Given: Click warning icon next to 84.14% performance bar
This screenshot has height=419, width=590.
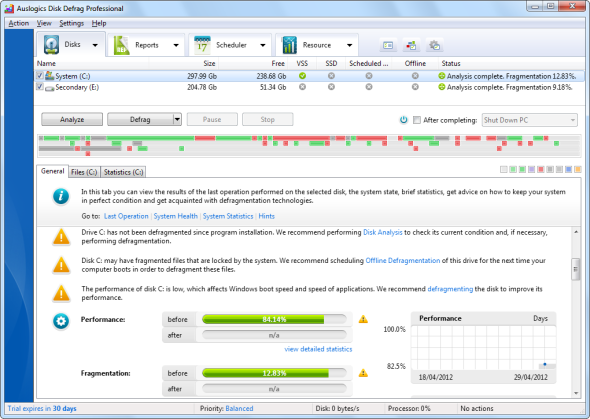Looking at the screenshot, I should pyautogui.click(x=363, y=319).
